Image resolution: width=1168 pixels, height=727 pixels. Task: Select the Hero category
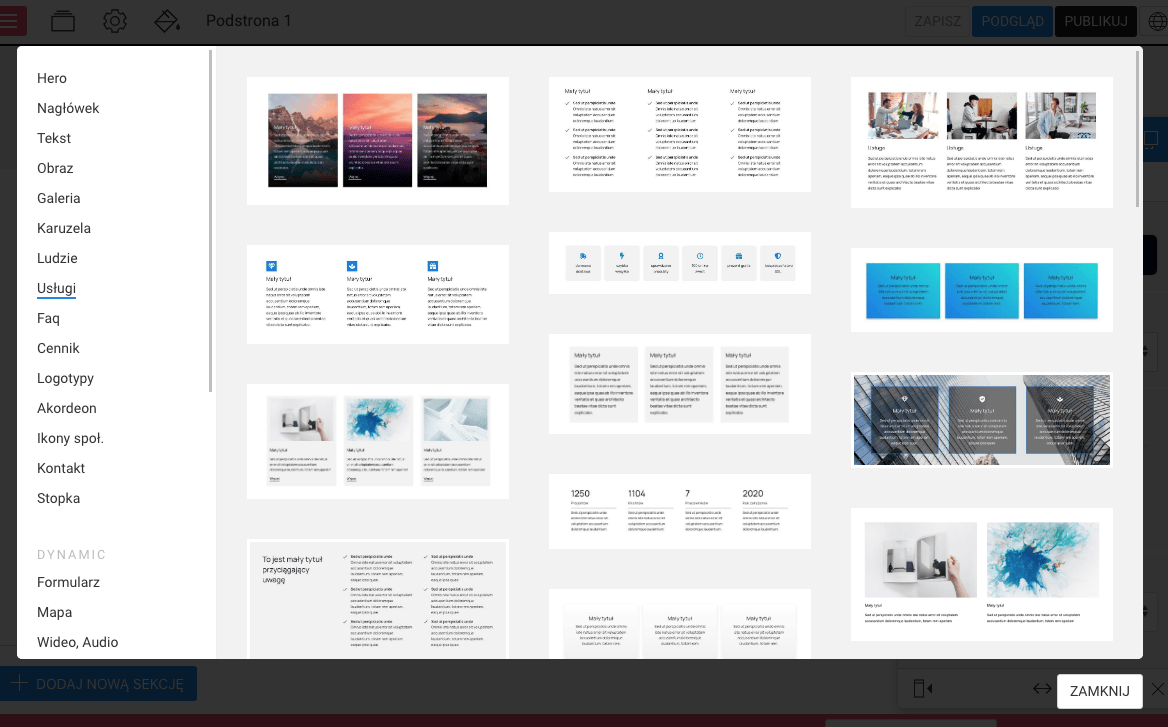click(x=52, y=78)
